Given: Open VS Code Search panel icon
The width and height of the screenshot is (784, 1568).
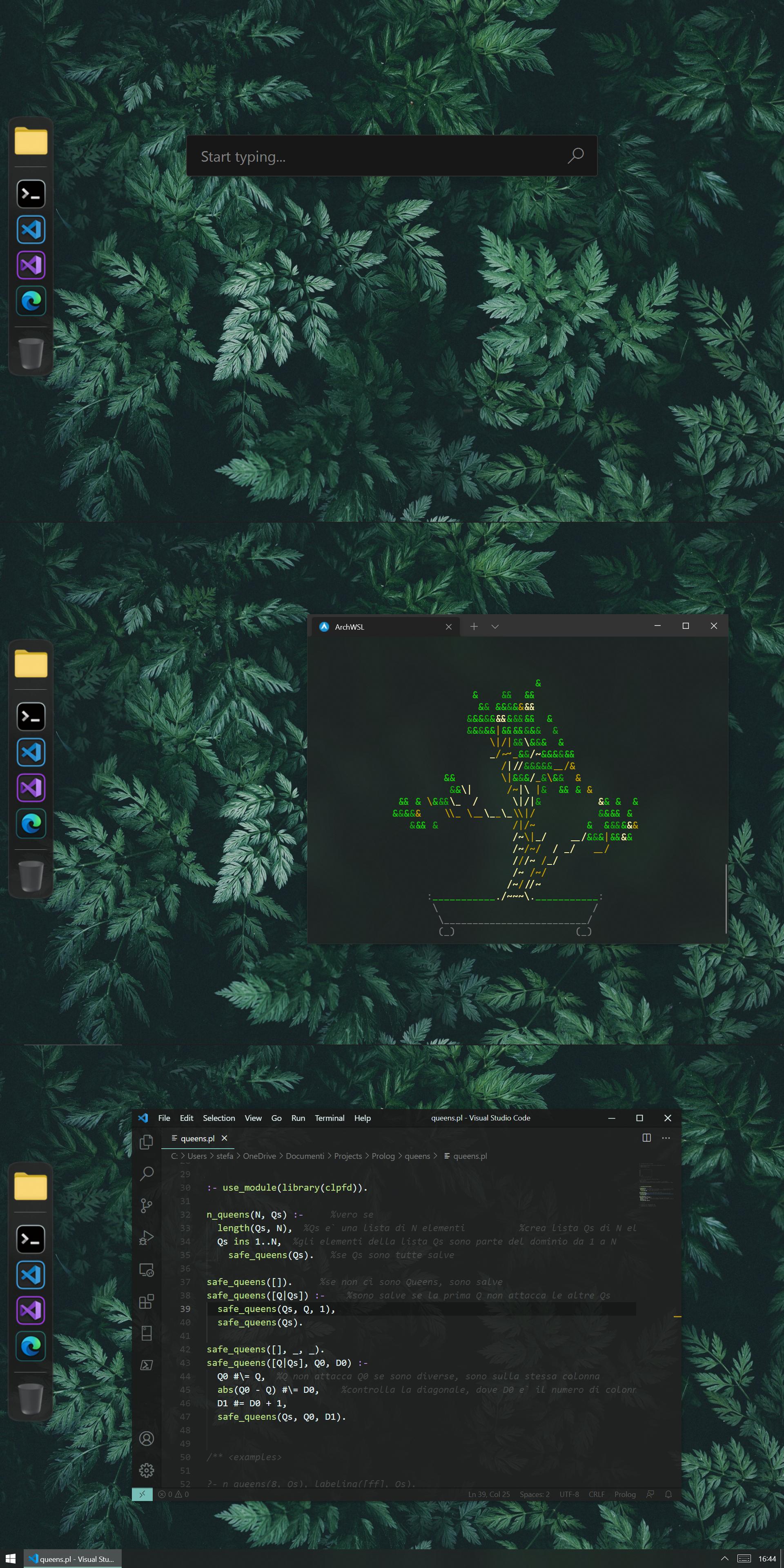Looking at the screenshot, I should pos(146,1174).
